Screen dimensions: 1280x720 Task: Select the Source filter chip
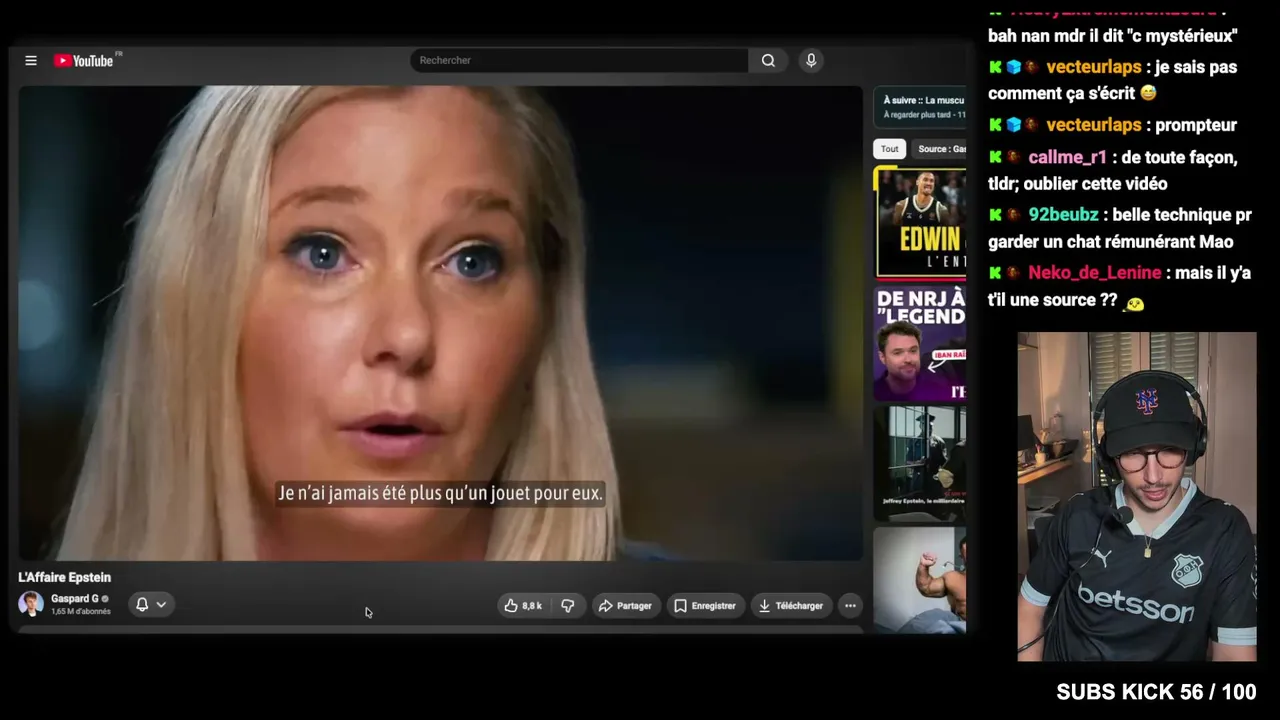(x=940, y=149)
